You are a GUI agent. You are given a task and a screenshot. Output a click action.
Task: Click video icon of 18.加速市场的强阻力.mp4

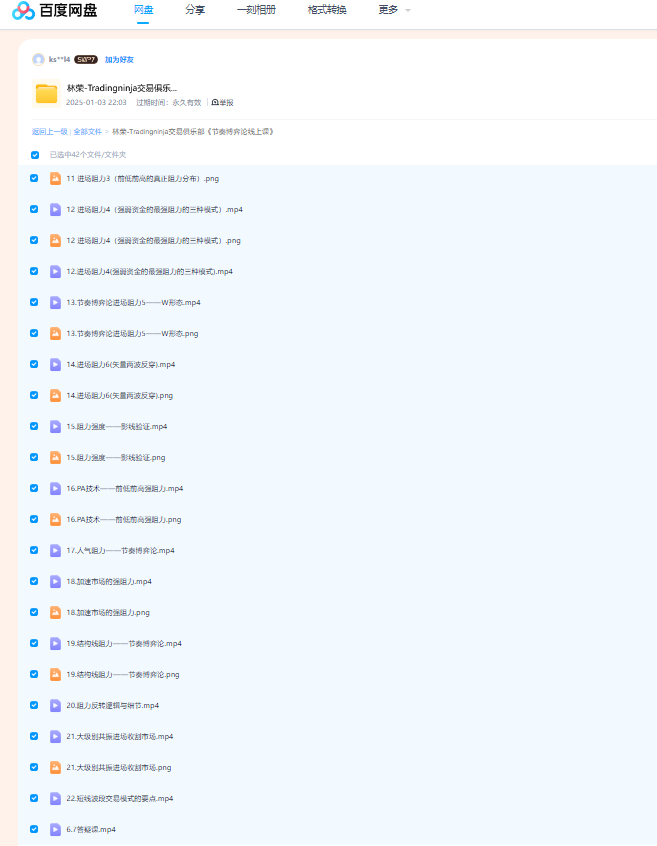55,582
